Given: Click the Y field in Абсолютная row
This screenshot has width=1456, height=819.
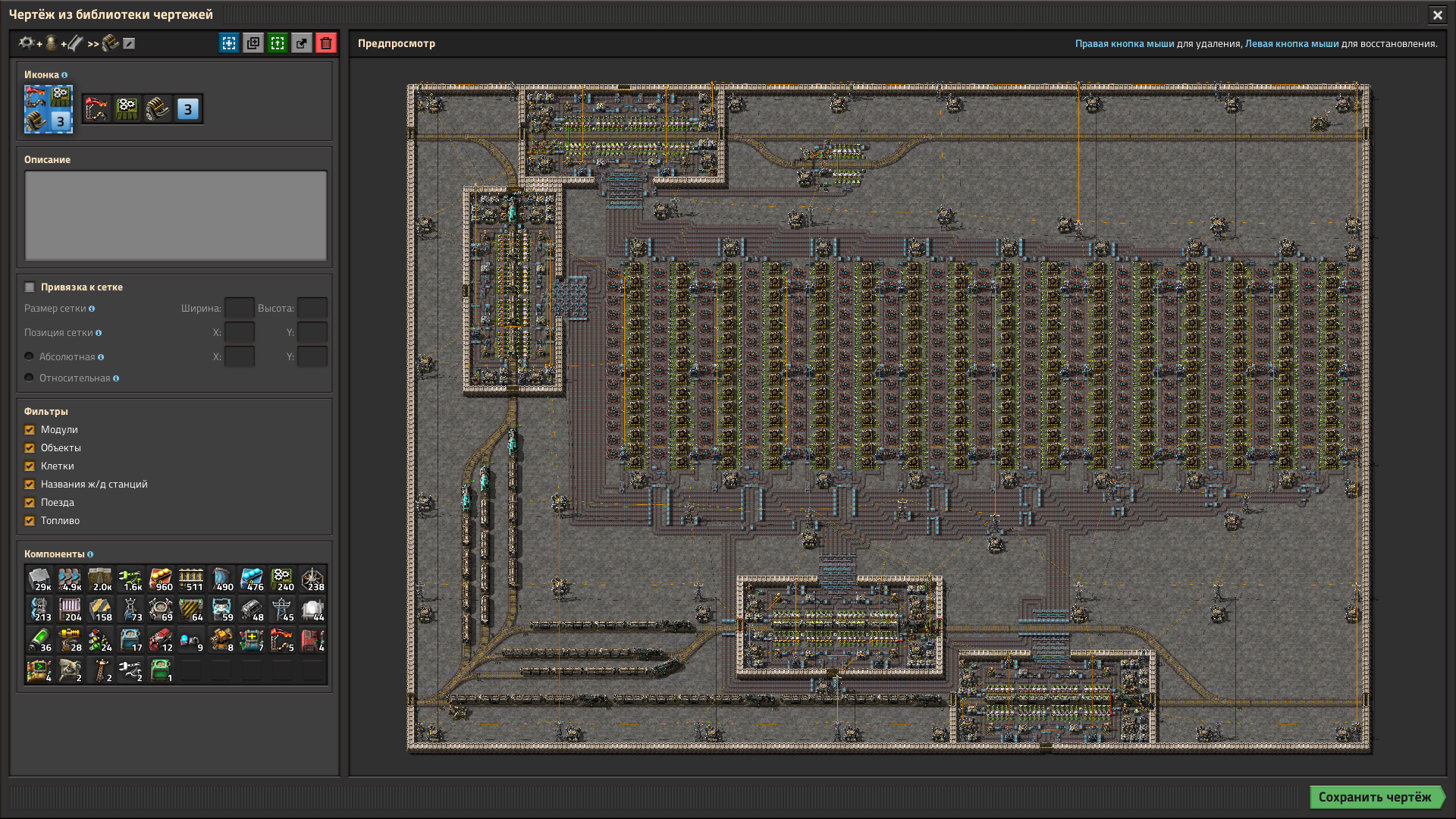Looking at the screenshot, I should click(x=312, y=356).
